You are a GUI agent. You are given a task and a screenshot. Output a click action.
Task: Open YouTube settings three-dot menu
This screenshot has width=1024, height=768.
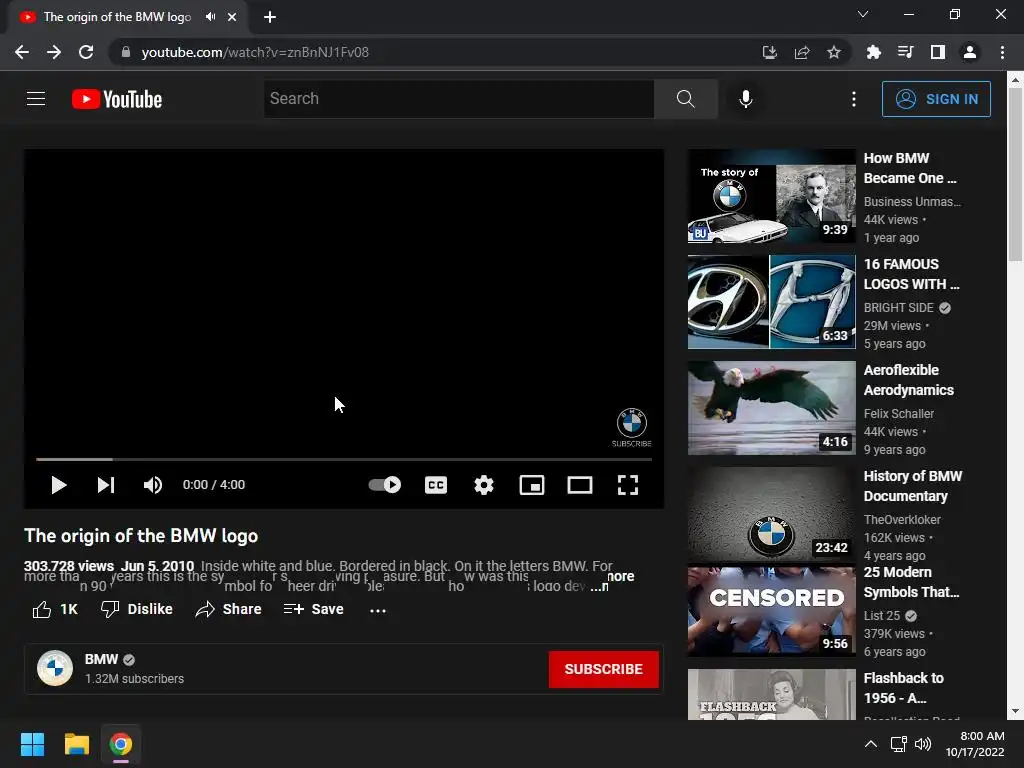point(854,99)
